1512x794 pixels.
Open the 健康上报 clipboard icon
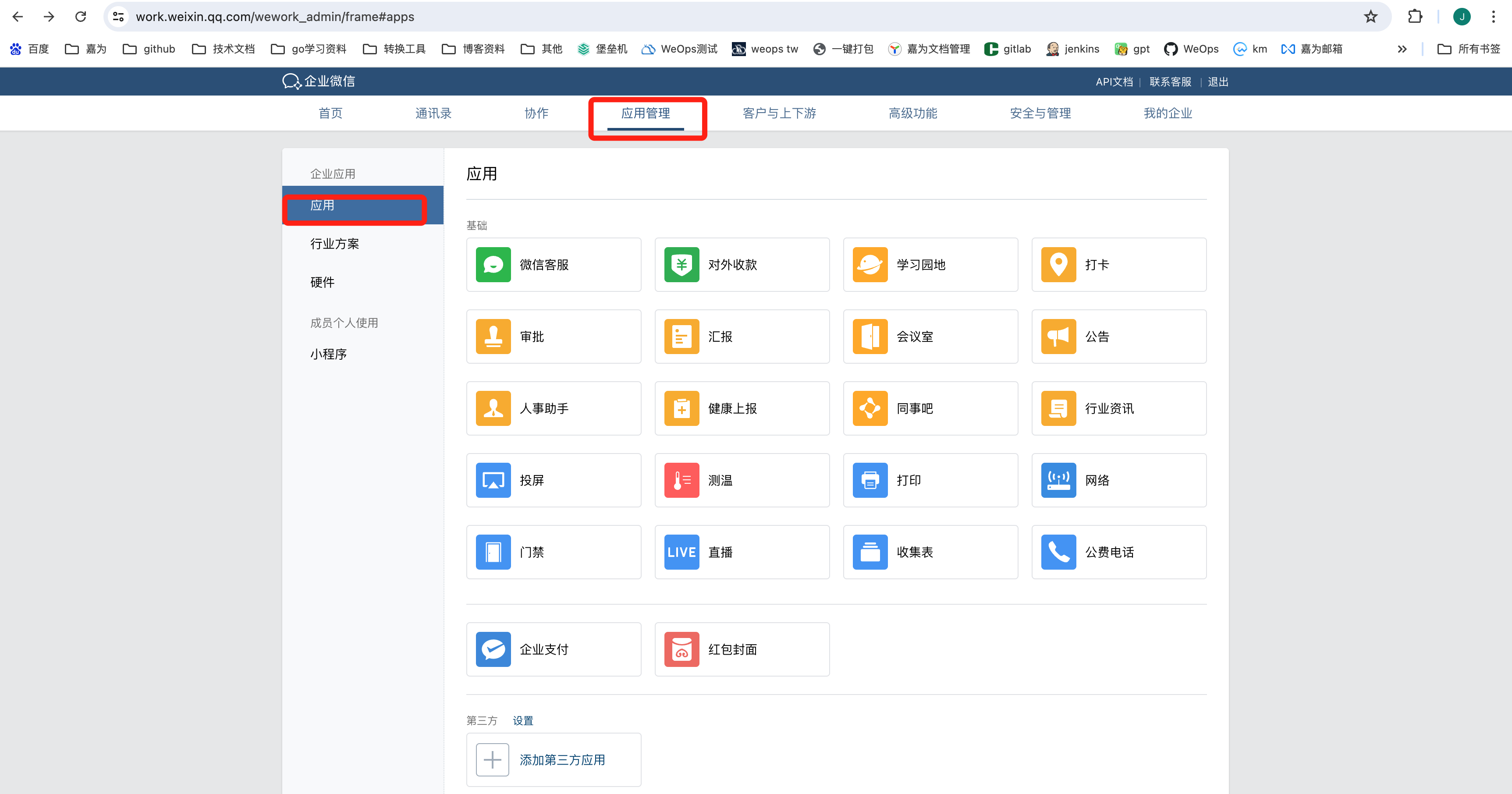(681, 408)
